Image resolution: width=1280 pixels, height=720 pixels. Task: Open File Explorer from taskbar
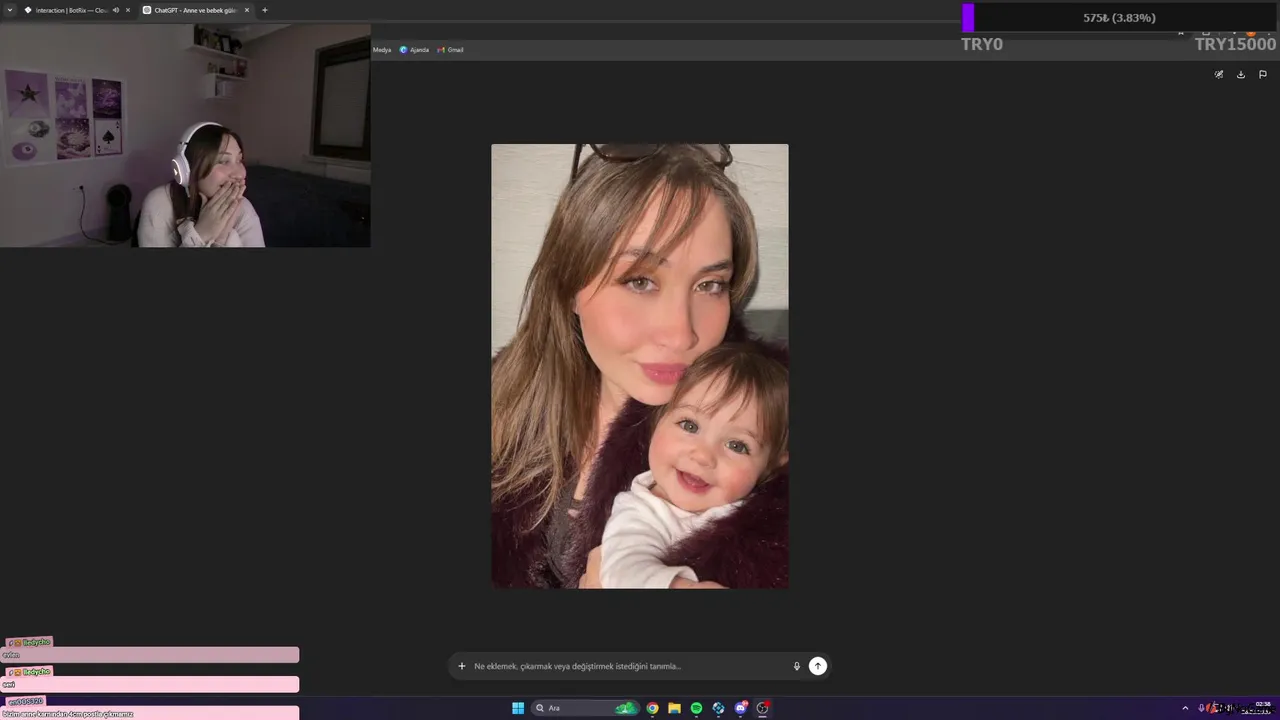pos(674,708)
